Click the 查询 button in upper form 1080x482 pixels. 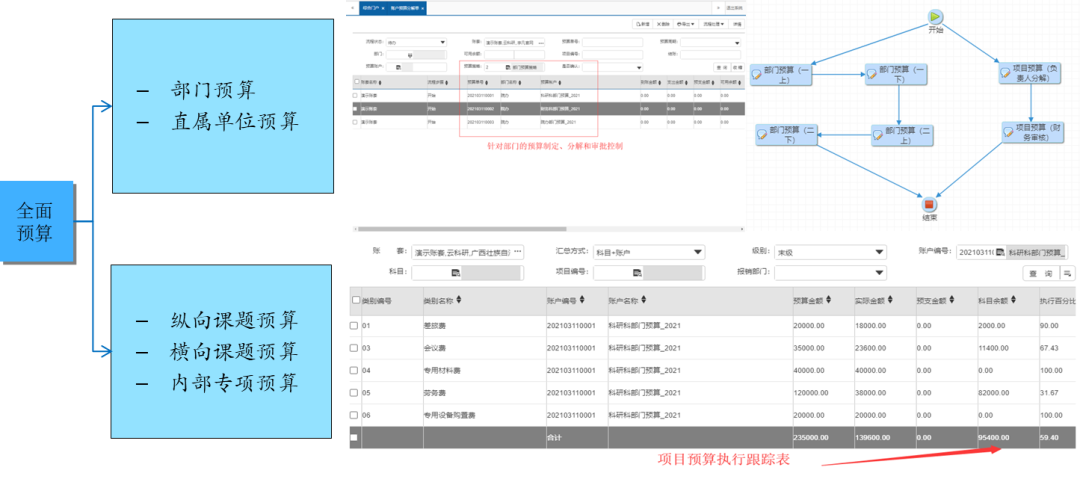(723, 67)
